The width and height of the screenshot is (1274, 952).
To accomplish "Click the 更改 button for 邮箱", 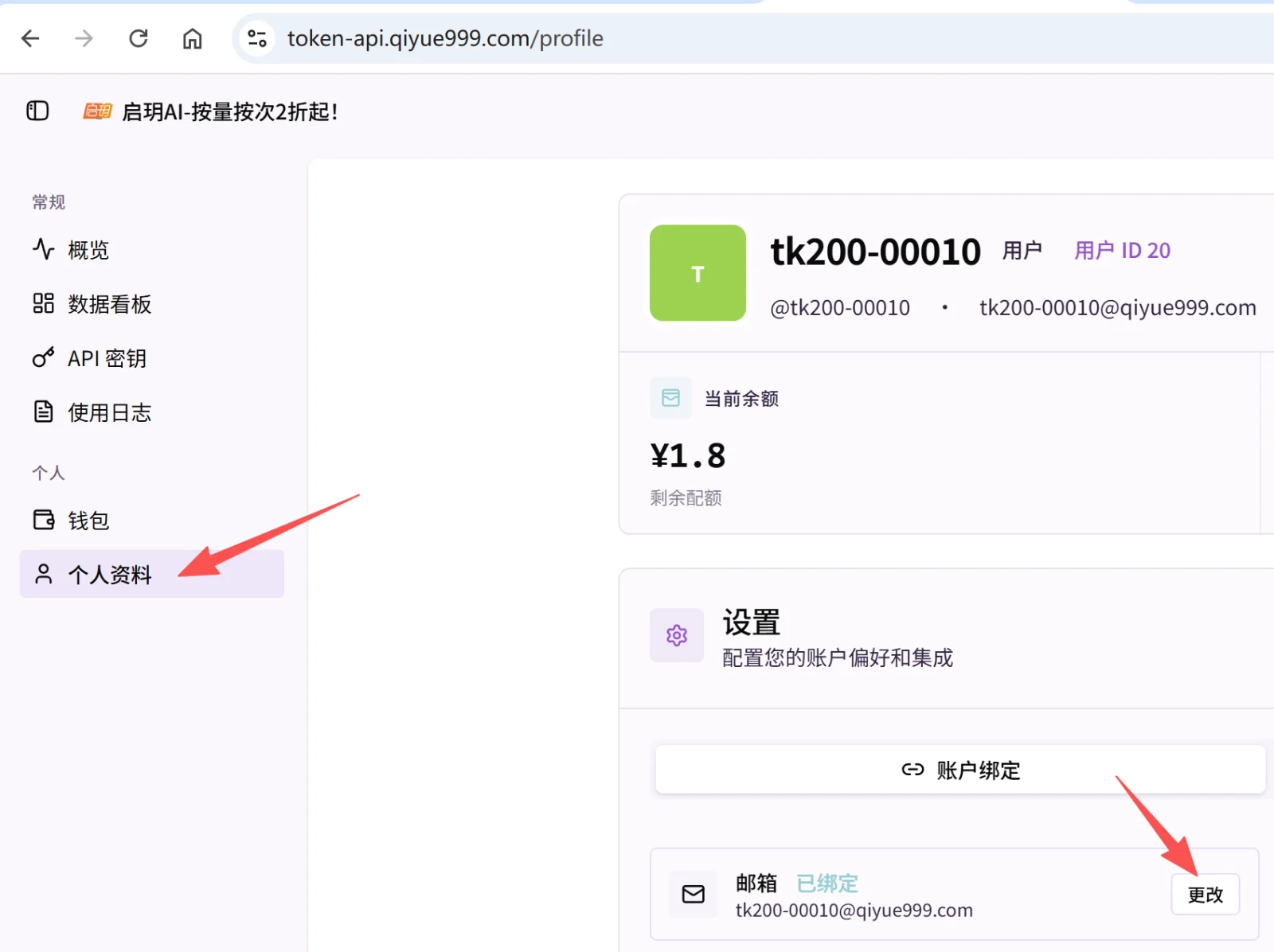I will [1206, 895].
